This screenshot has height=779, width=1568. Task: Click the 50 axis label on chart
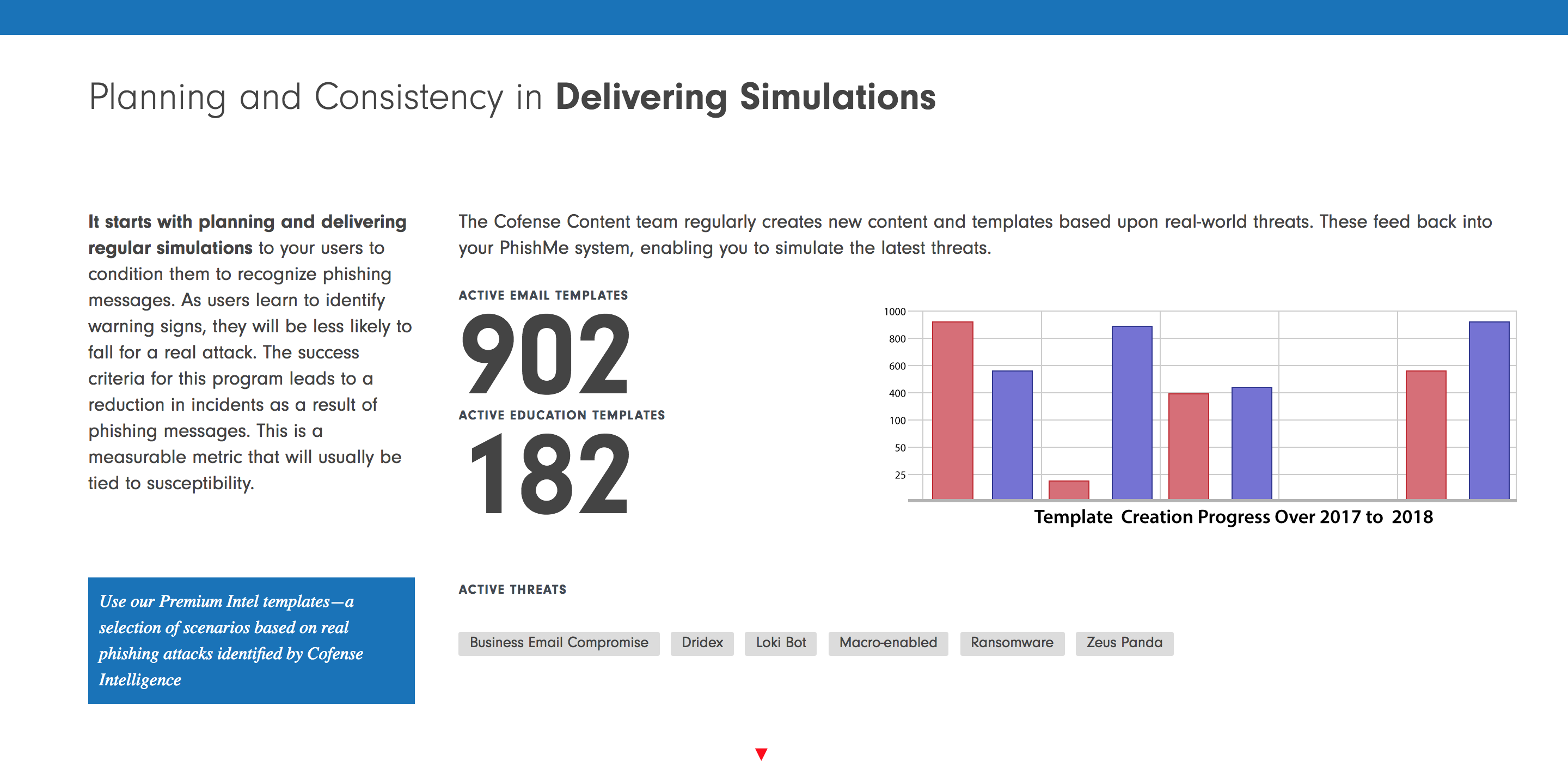click(x=899, y=448)
